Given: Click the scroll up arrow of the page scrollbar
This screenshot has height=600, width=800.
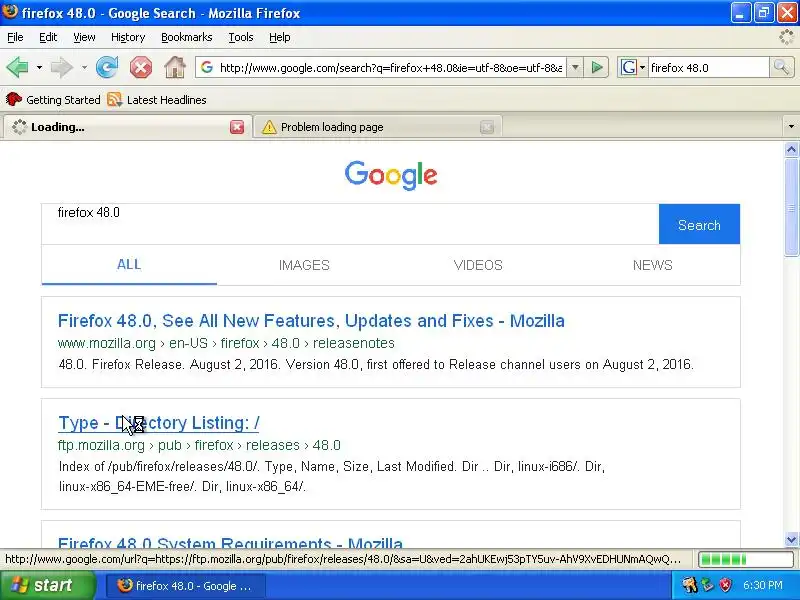Looking at the screenshot, I should click(791, 149).
